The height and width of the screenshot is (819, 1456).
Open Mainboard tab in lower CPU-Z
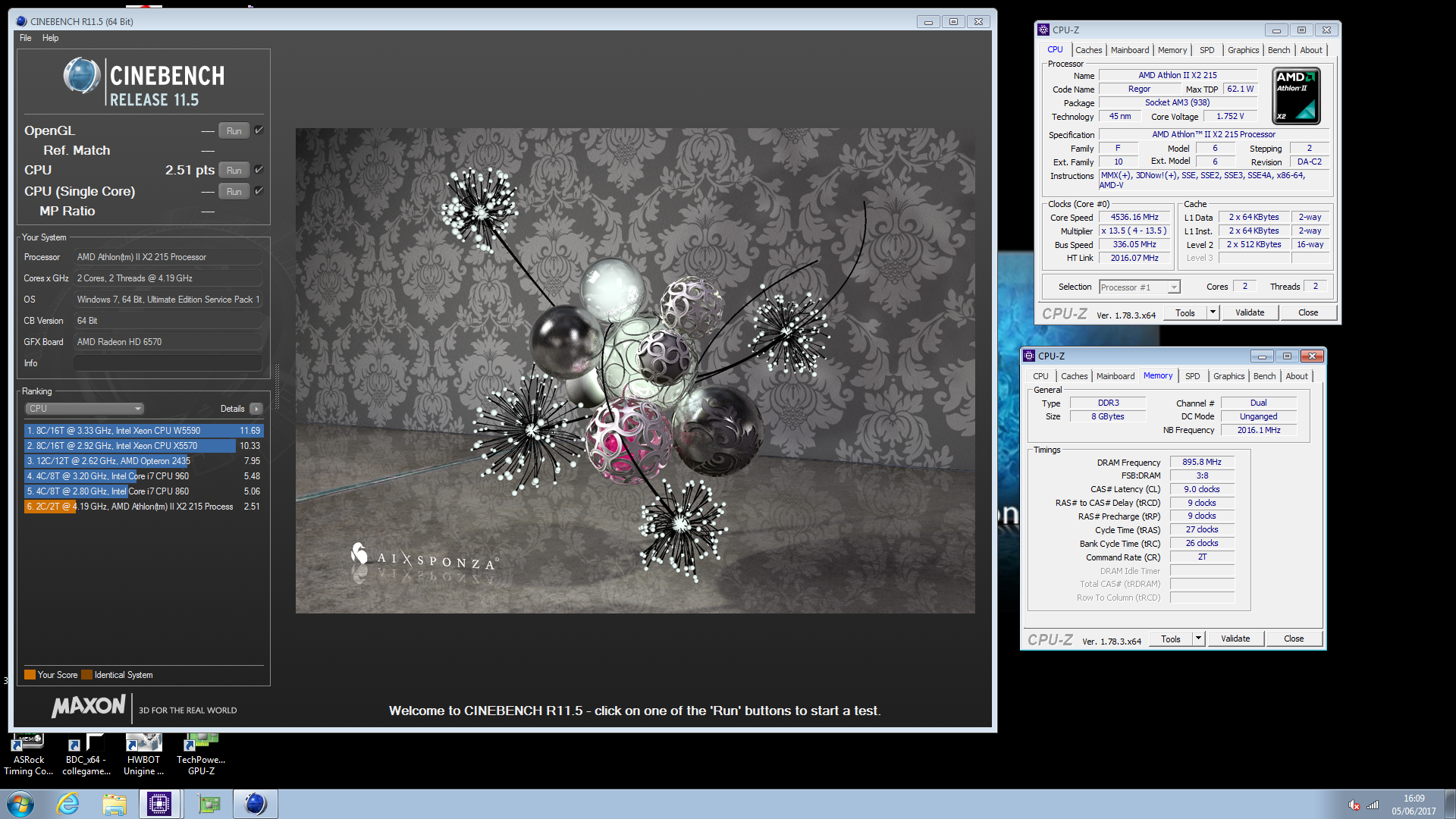[x=1116, y=376]
